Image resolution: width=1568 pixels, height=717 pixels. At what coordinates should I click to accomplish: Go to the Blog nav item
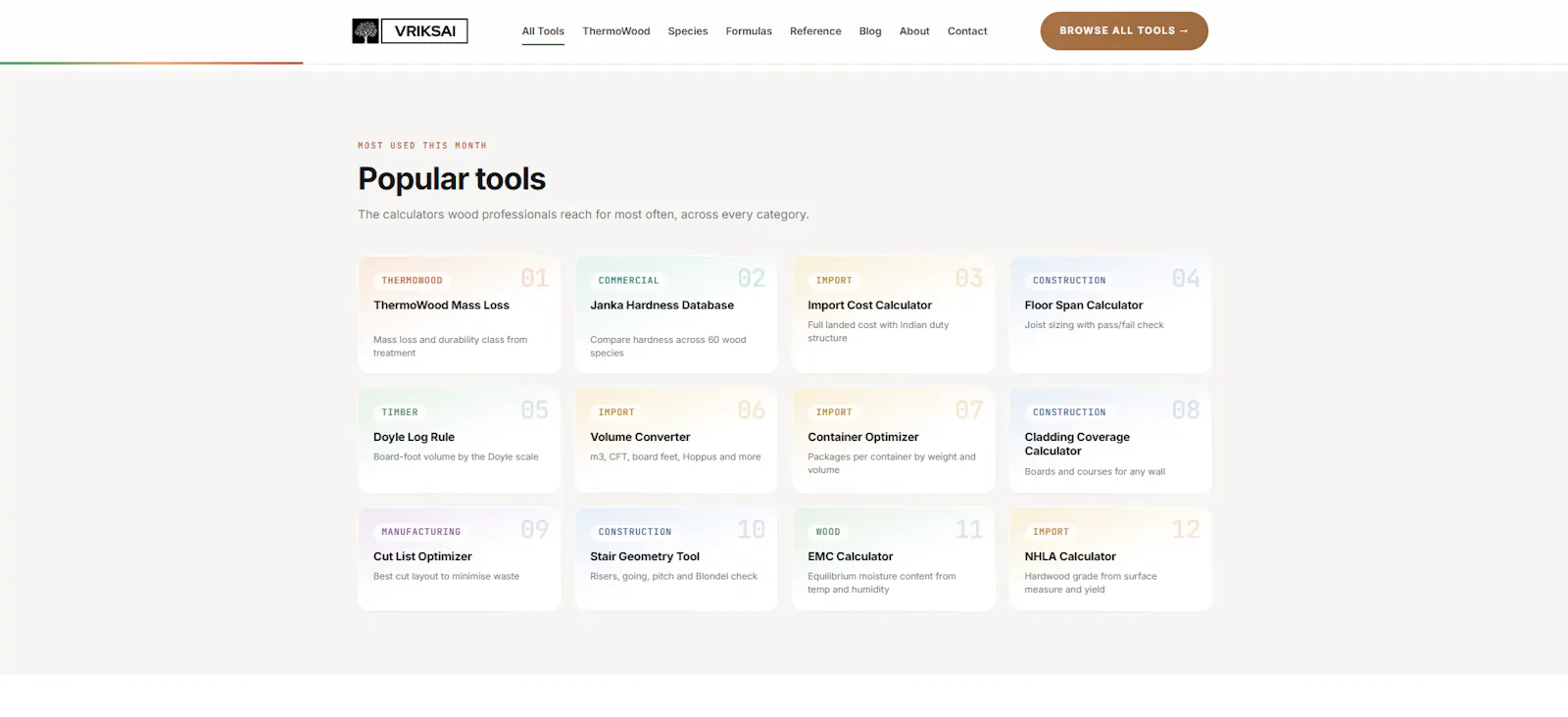pos(870,31)
